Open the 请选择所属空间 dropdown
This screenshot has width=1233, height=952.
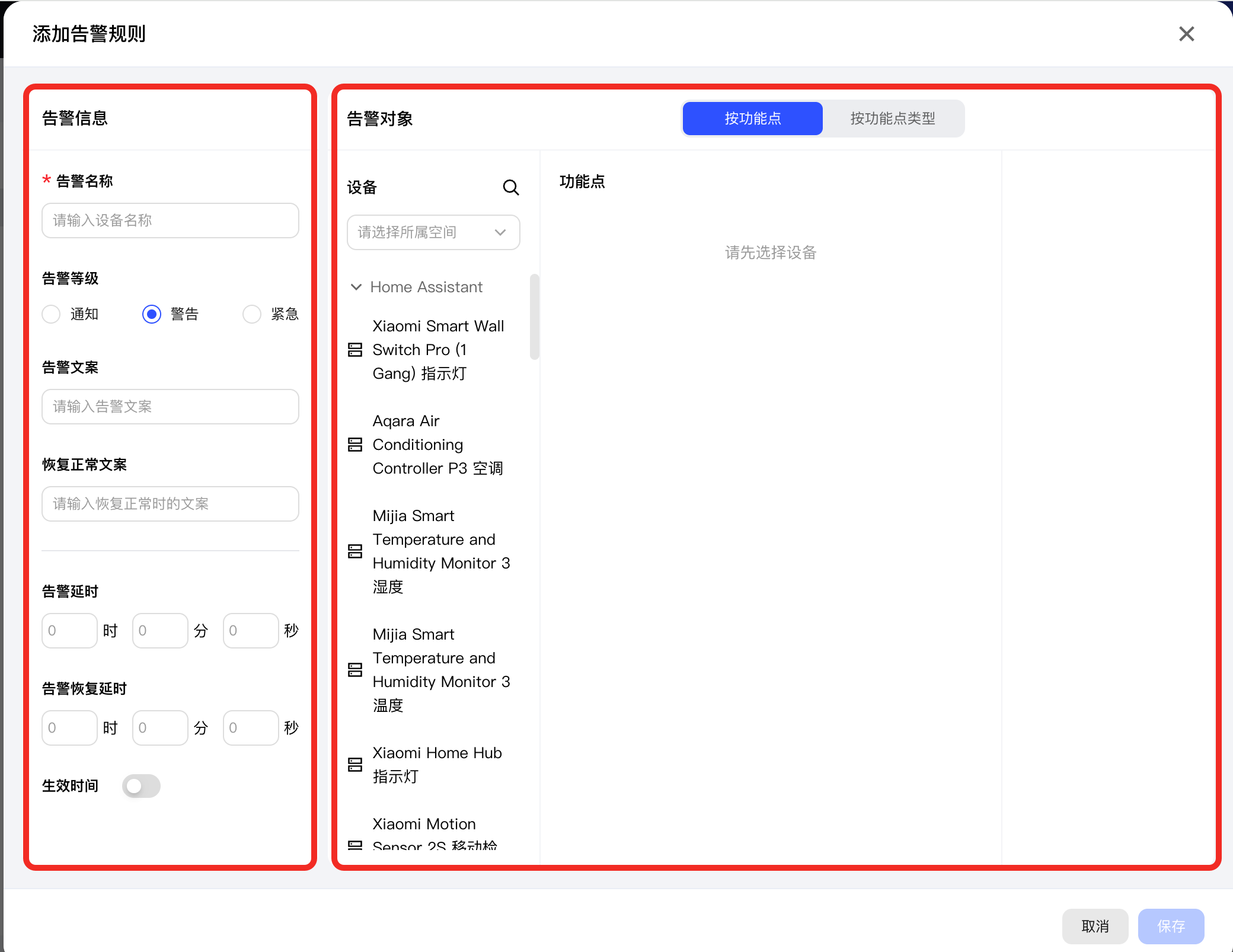pyautogui.click(x=433, y=232)
